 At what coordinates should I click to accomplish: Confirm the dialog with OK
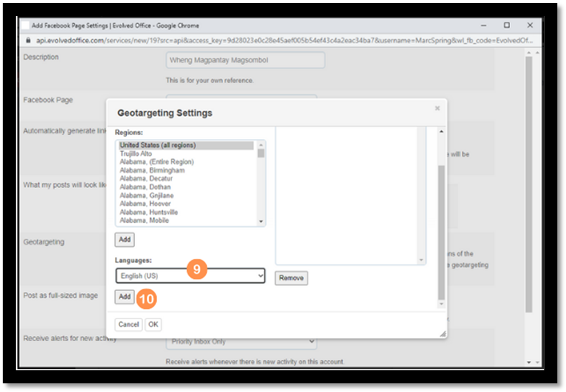[x=153, y=325]
